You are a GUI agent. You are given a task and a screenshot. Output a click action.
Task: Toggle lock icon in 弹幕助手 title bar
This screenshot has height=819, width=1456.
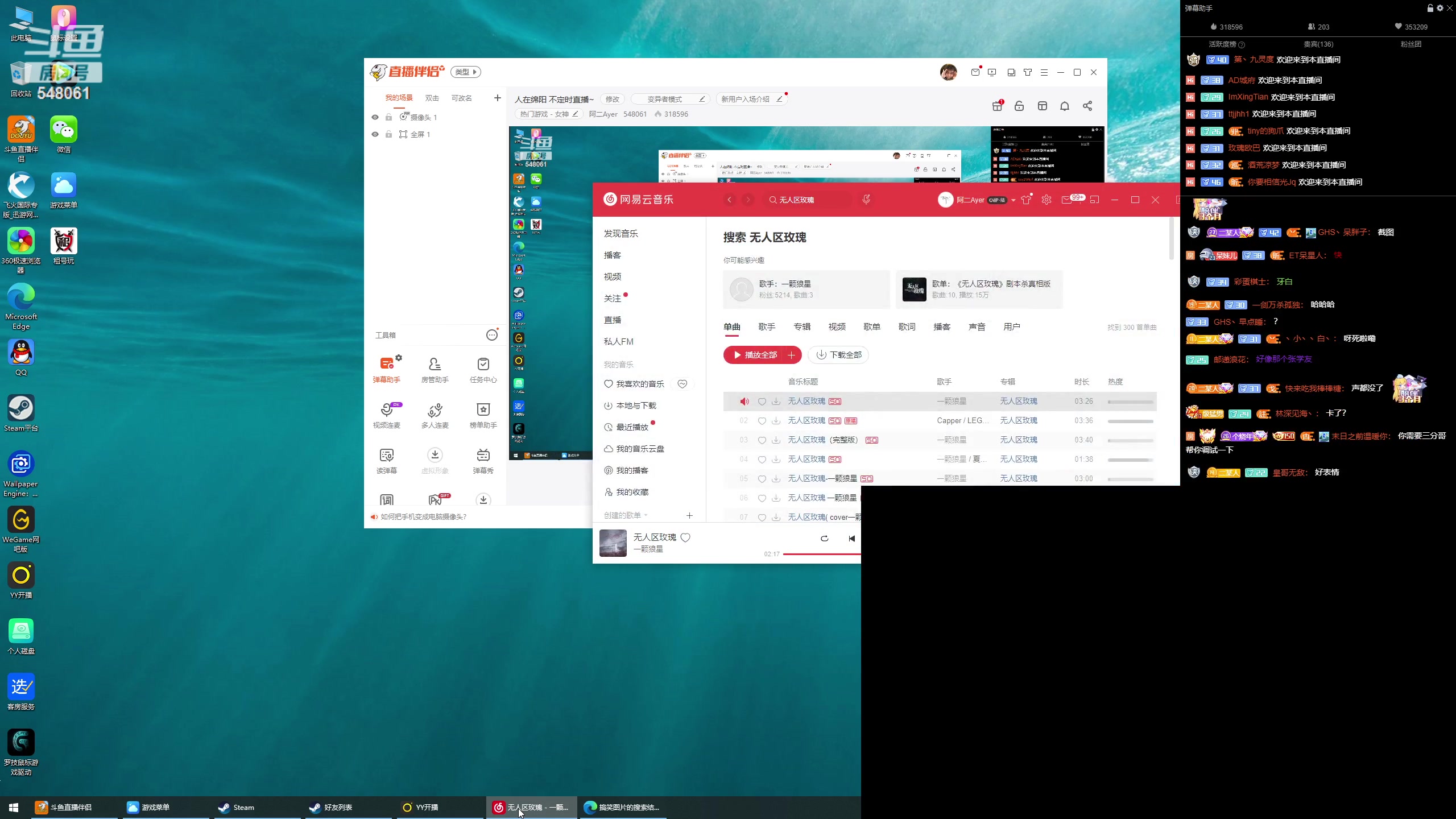pos(1430,8)
